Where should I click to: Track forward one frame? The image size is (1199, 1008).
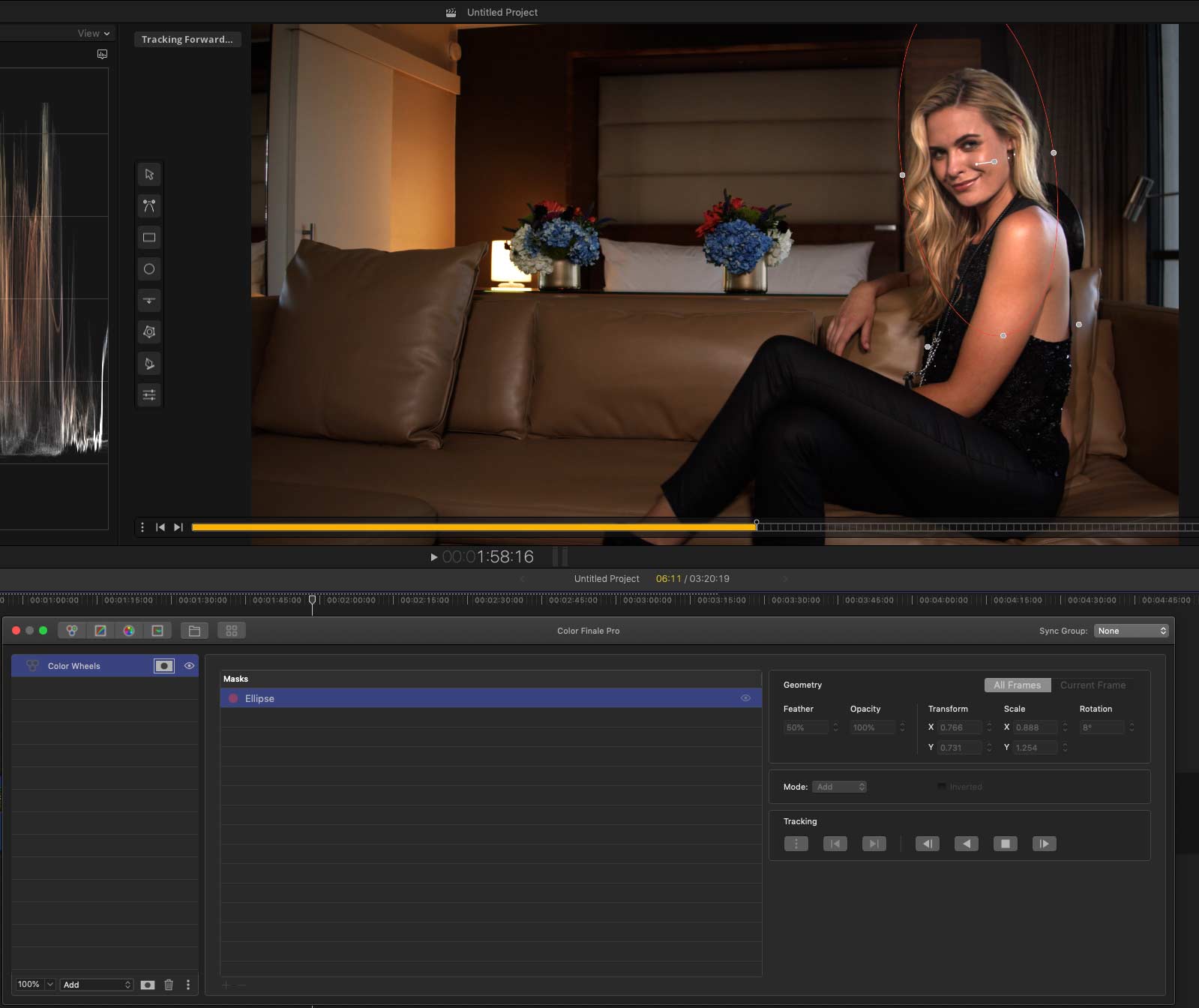(x=1045, y=844)
